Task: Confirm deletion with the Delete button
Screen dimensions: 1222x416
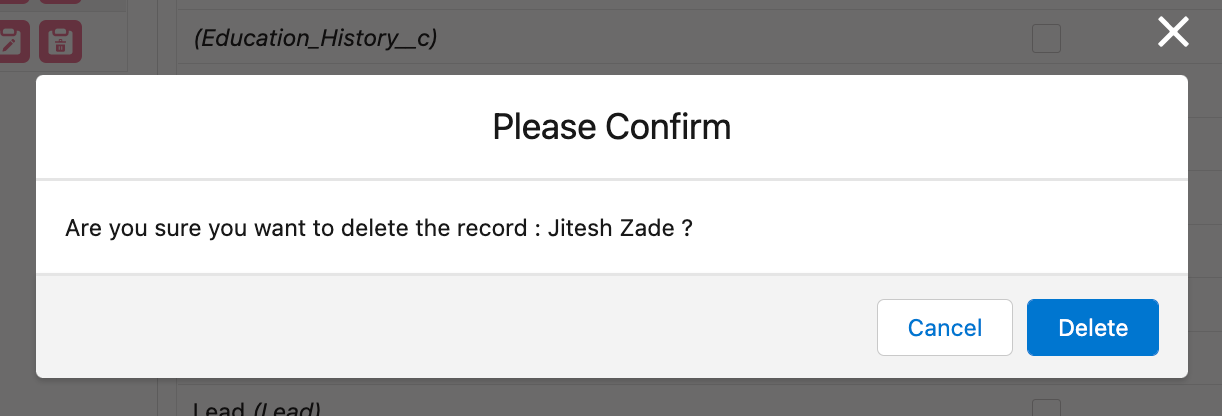Action: click(1092, 328)
